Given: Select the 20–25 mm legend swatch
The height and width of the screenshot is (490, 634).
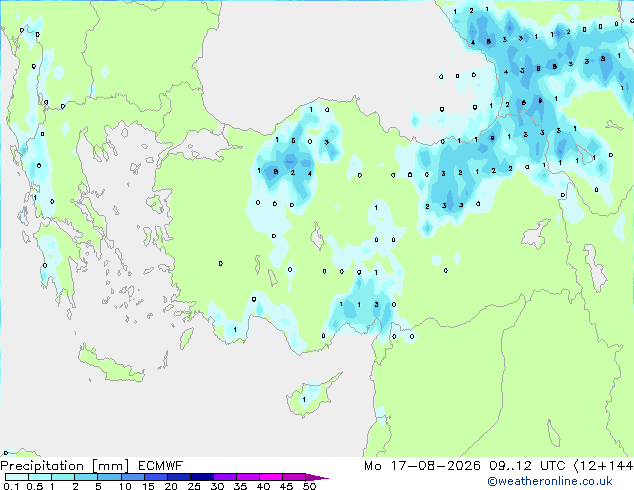Looking at the screenshot, I should coord(178,477).
